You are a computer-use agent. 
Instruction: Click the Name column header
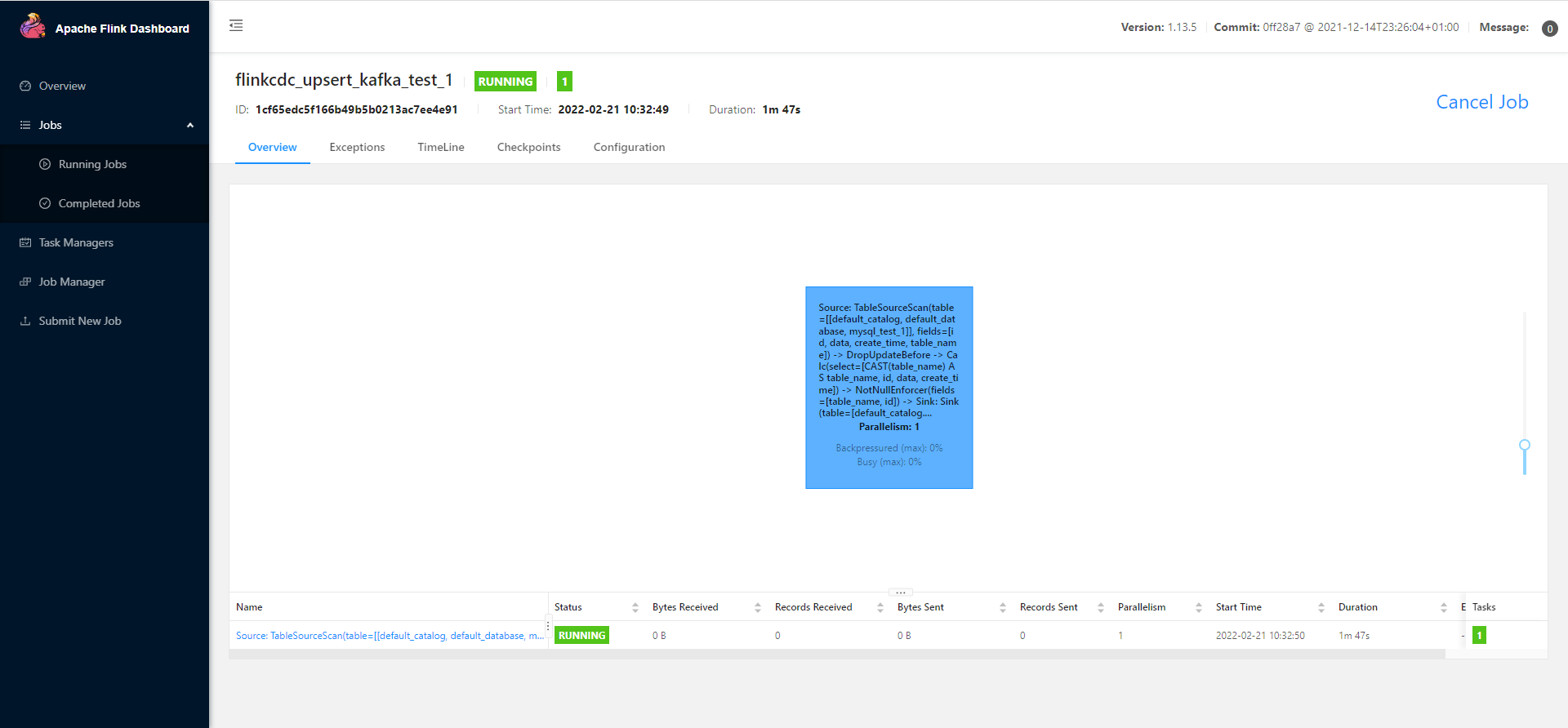[249, 607]
